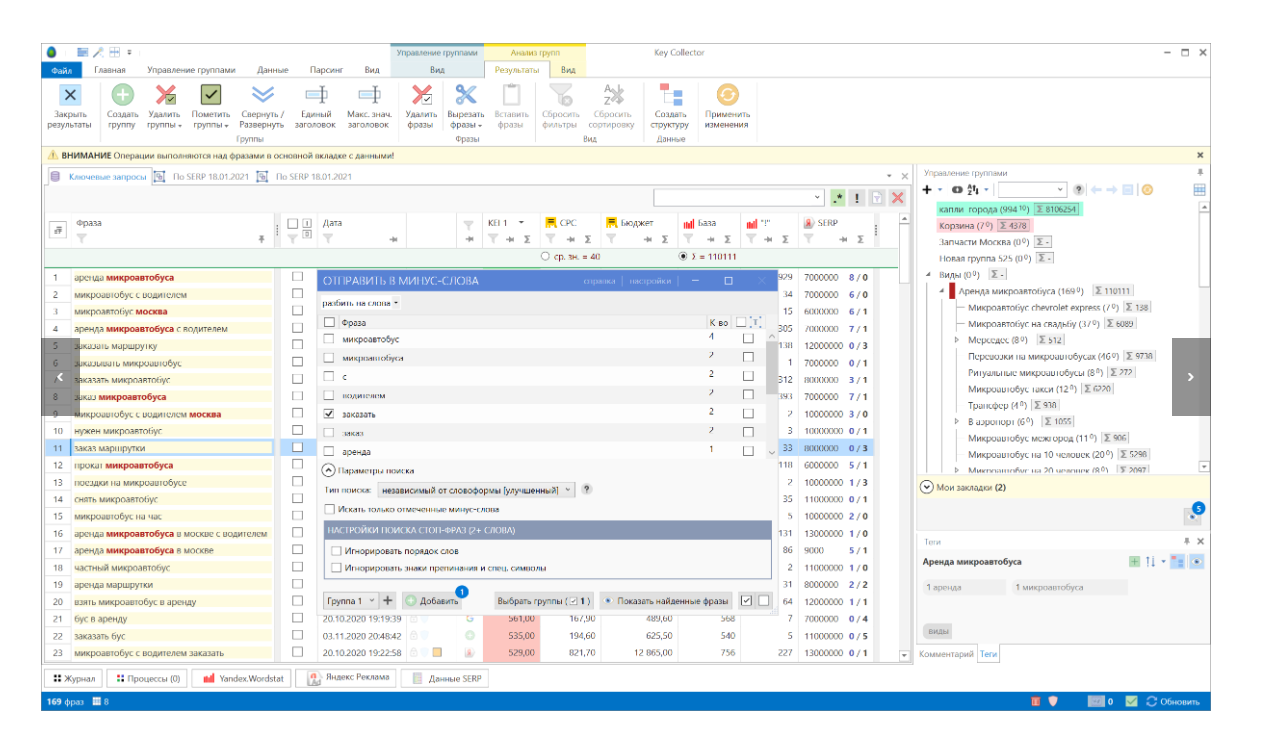This screenshot has width=1266, height=731.
Task: Open Пометить группы dropdown button
Action: tap(210, 108)
